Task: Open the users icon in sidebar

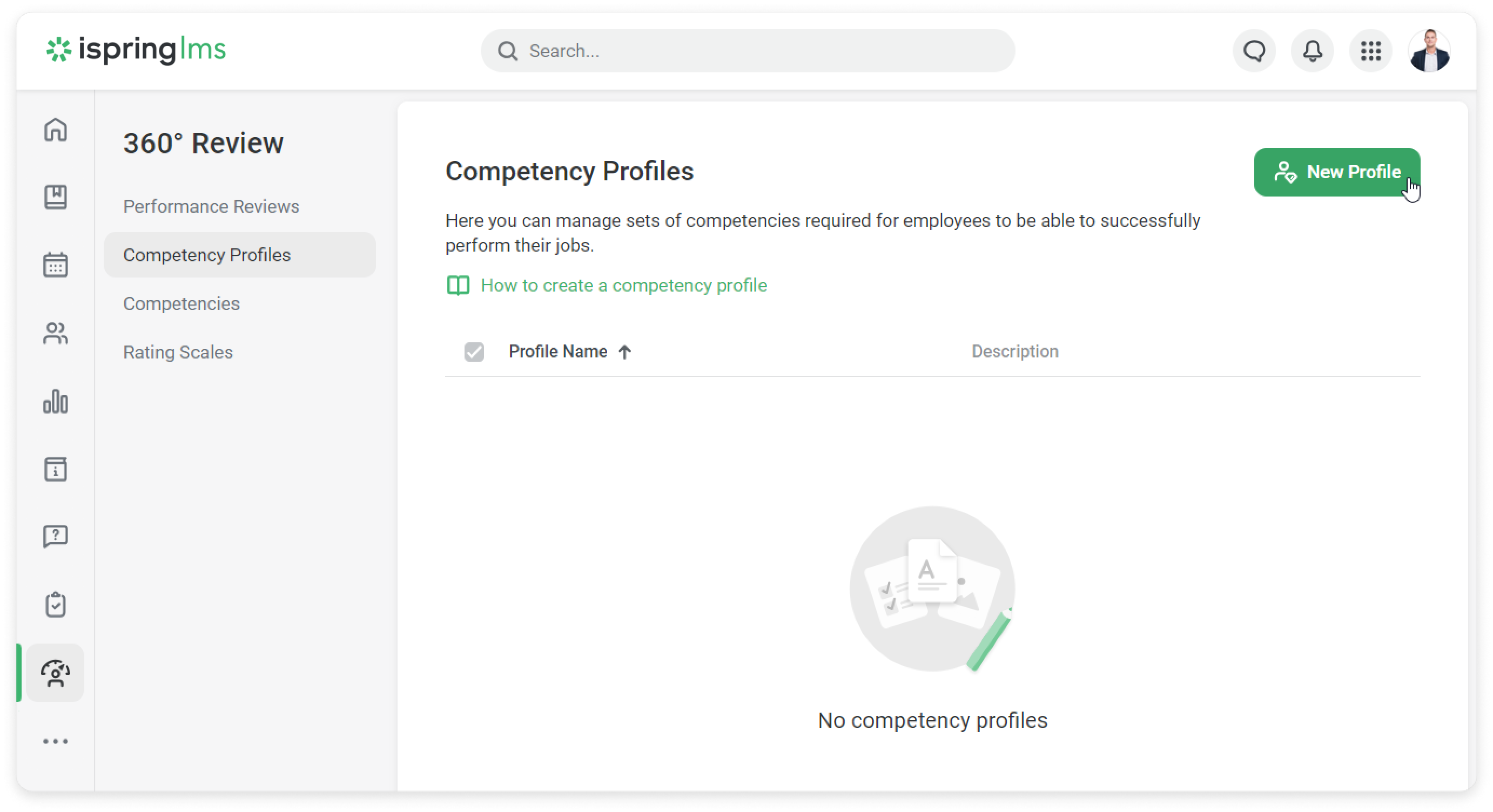Action: tap(56, 333)
